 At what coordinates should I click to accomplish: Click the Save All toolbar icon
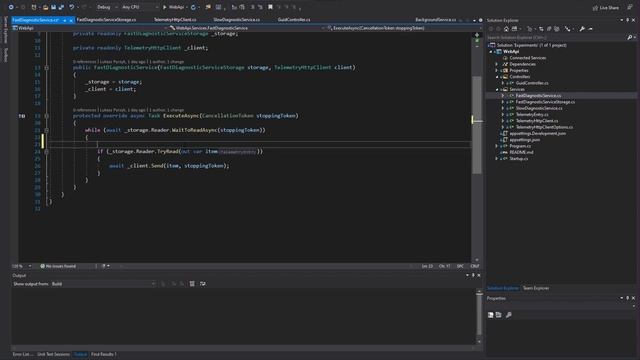[61, 7]
